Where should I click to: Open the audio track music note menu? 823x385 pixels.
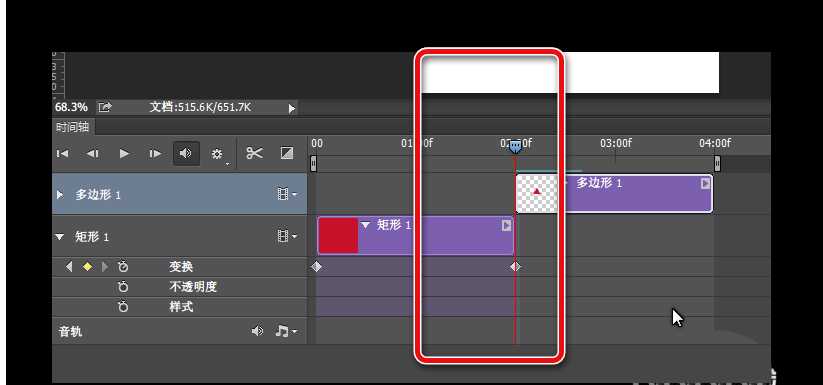286,331
